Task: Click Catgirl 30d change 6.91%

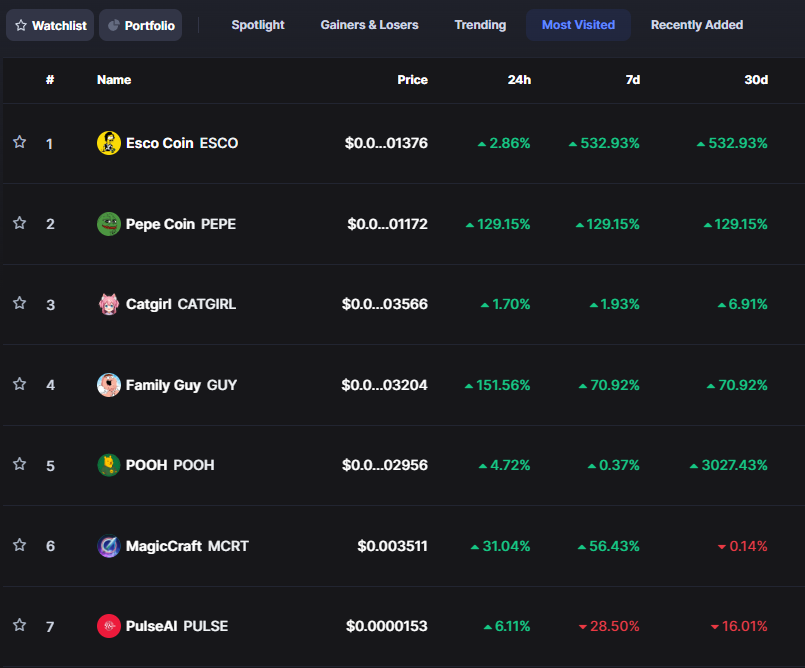Action: (742, 304)
